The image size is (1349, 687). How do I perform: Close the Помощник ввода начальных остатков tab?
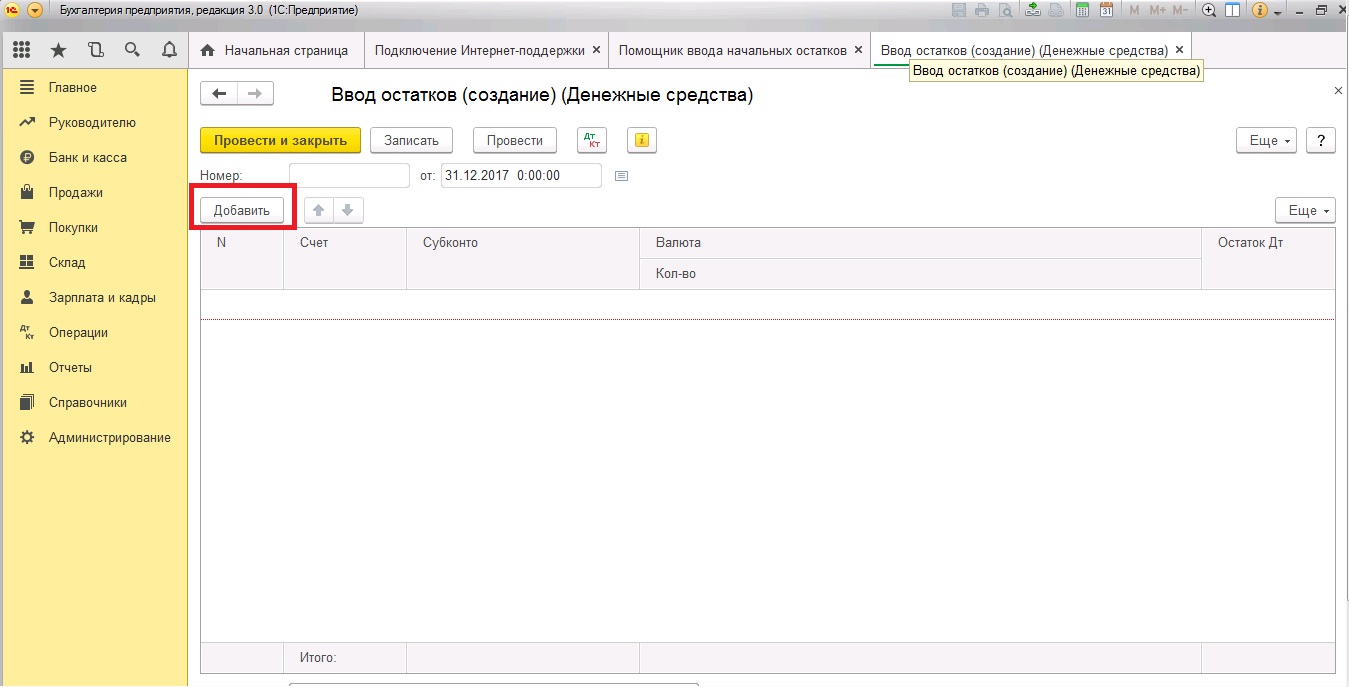[859, 50]
